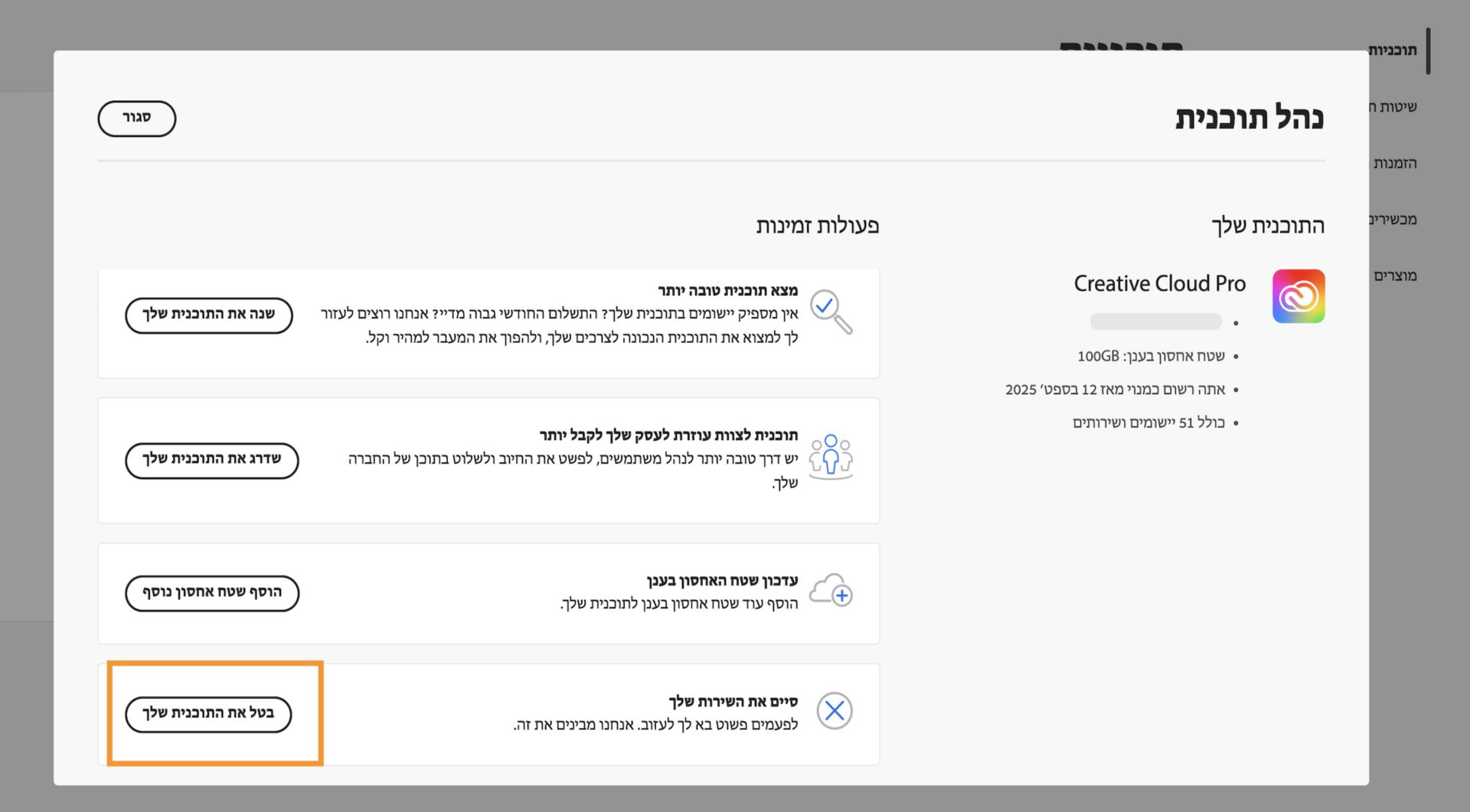Click the עדכון שטח האחסון בענן card
Viewport: 1470px width, 812px height.
click(488, 592)
